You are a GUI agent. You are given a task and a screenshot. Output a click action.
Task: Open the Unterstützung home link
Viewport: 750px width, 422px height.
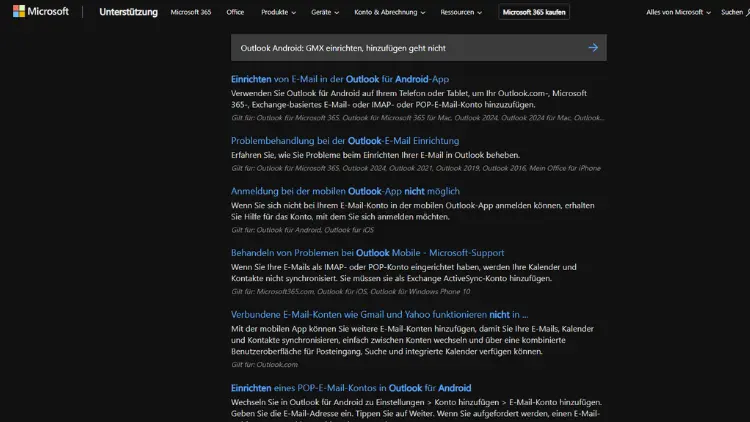128,12
